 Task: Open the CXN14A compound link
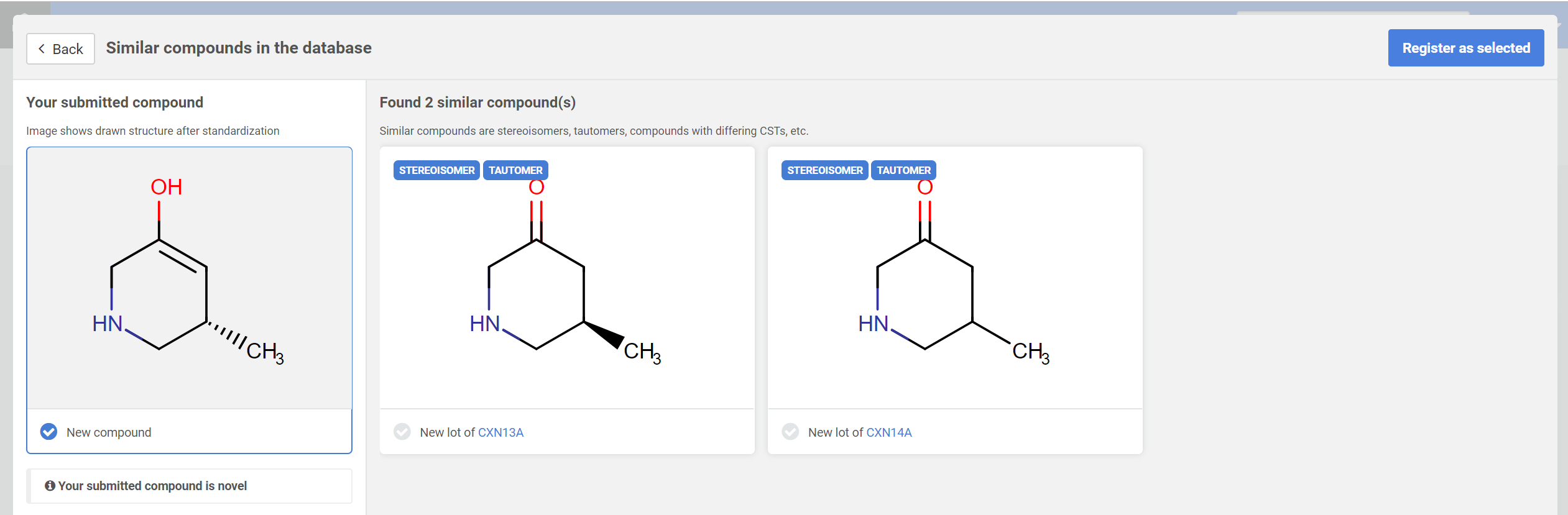coord(888,432)
